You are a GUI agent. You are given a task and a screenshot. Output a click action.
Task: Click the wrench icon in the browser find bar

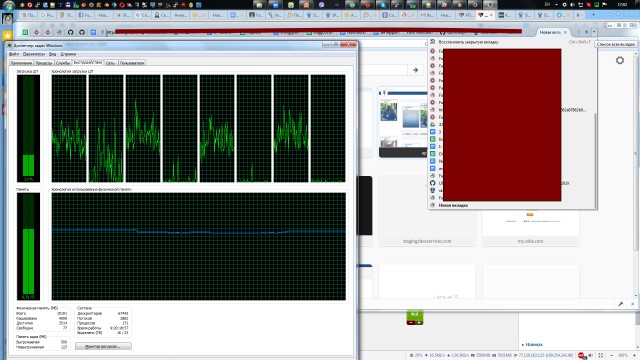(620, 304)
